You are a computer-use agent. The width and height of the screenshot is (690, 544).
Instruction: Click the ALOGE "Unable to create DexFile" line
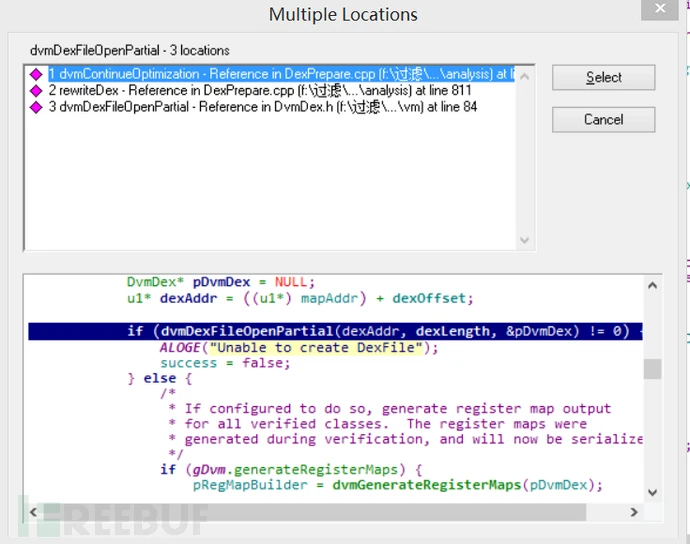pos(299,348)
